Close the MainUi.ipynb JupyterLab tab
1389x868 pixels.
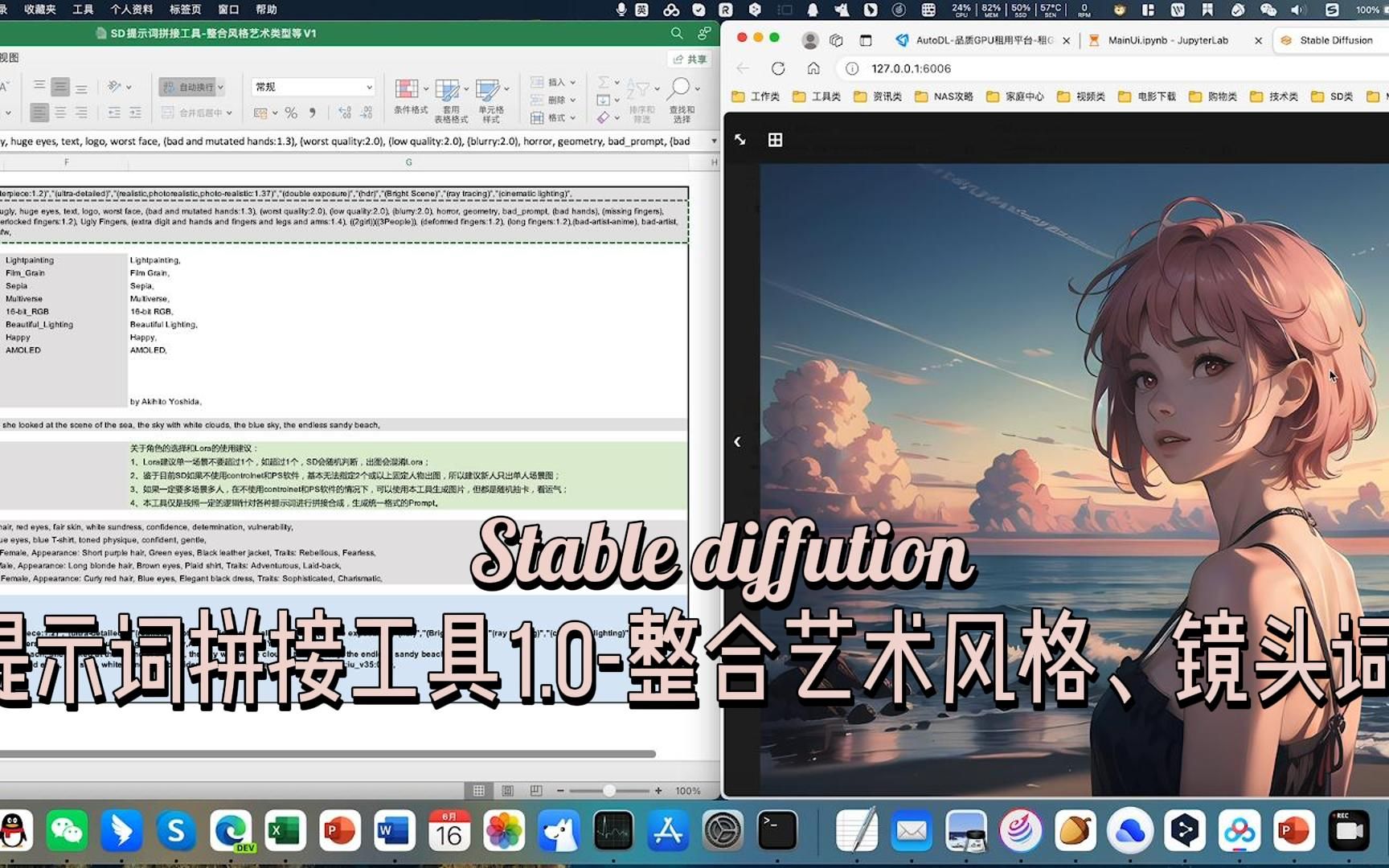tap(1258, 40)
